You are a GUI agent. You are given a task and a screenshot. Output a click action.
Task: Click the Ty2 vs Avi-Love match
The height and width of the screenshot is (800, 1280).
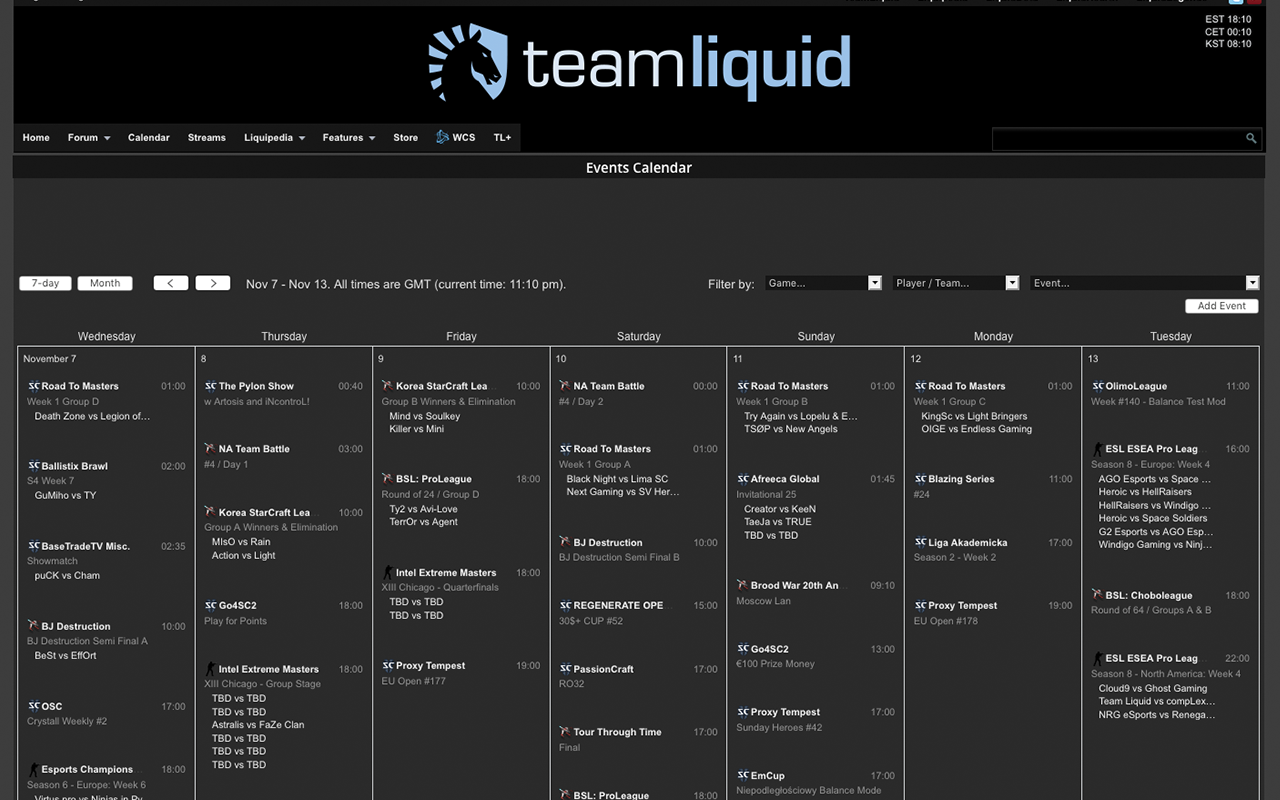tap(423, 509)
